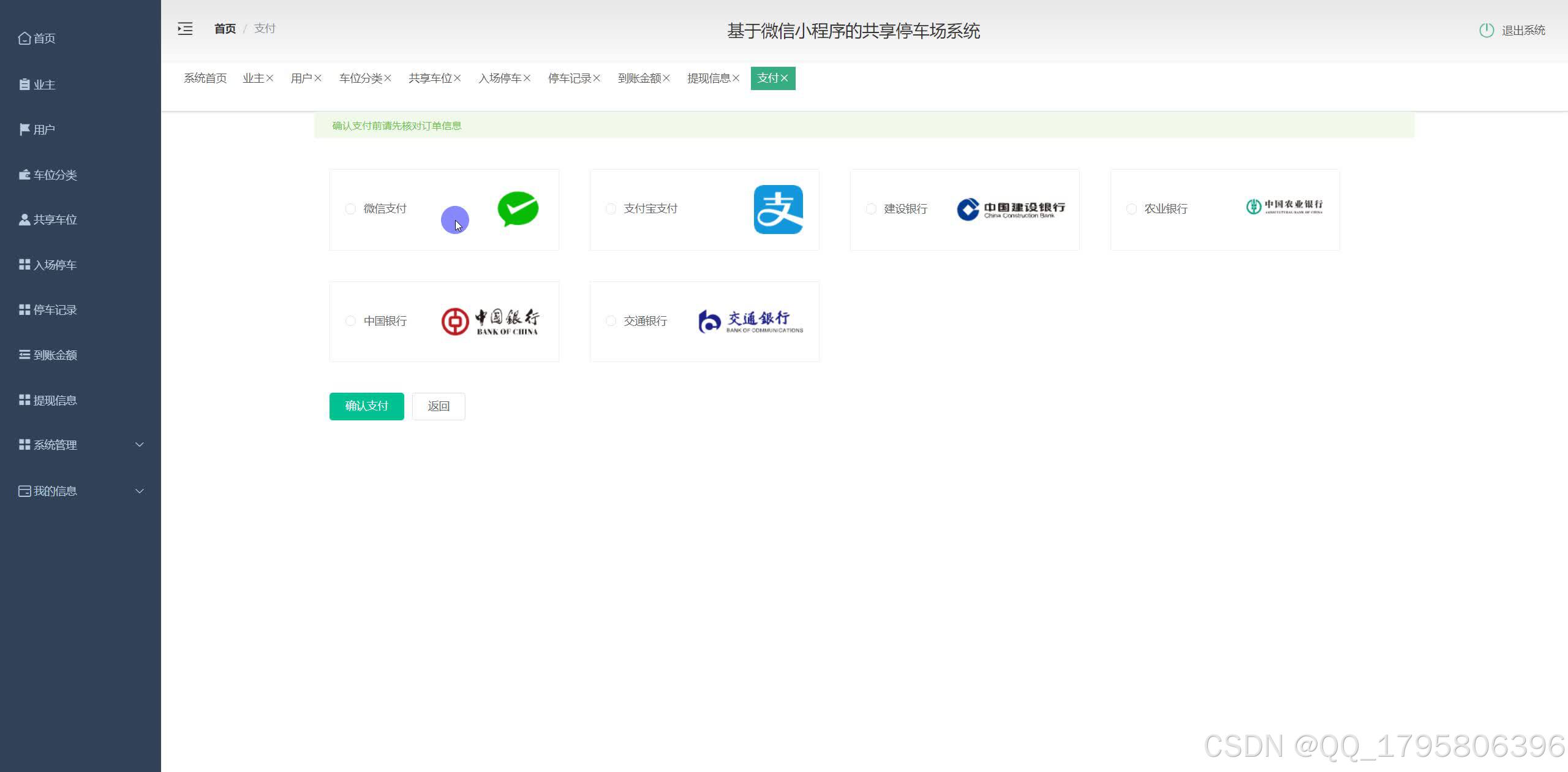1568x772 pixels.
Task: Close the 停车记录 tab with its X
Action: (x=597, y=78)
